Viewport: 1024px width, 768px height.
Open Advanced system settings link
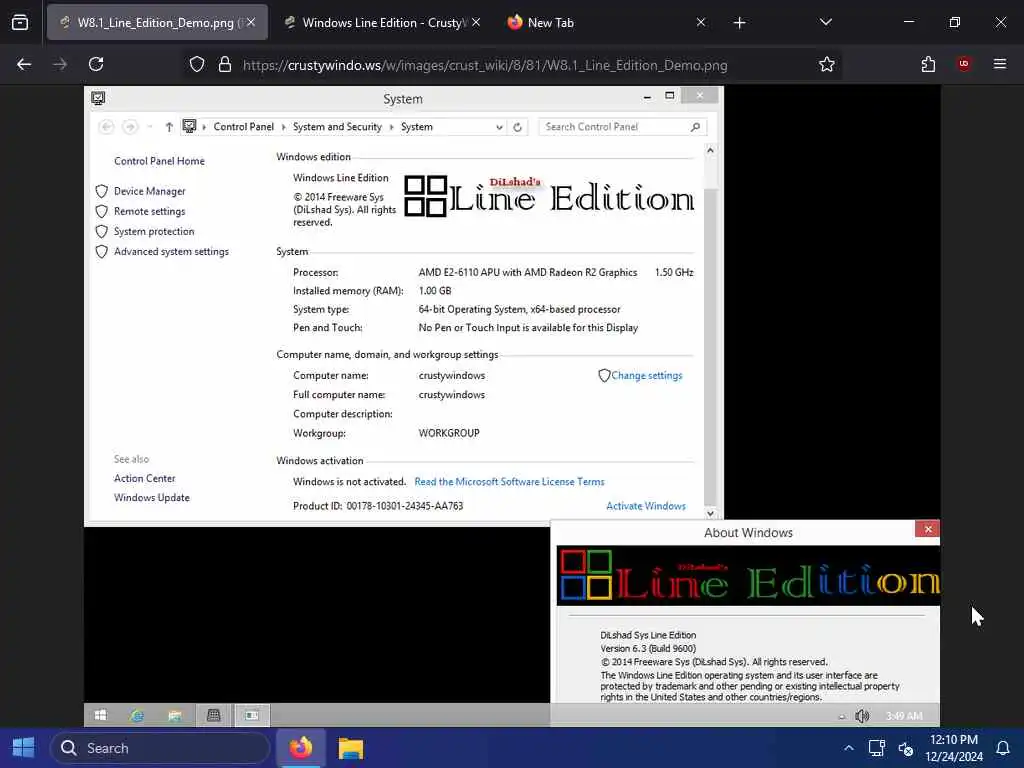click(x=171, y=251)
